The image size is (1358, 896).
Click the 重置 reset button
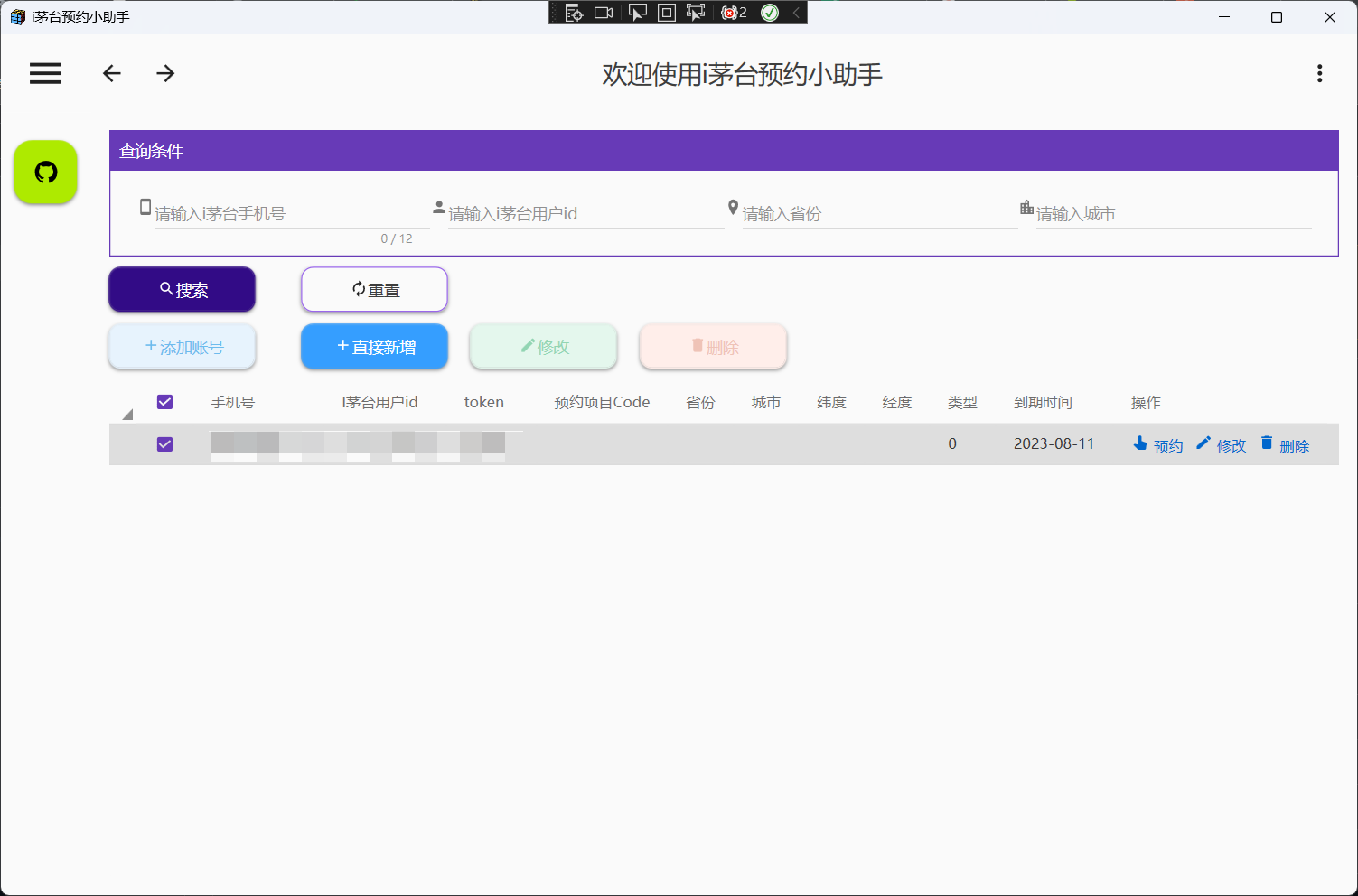(x=374, y=289)
